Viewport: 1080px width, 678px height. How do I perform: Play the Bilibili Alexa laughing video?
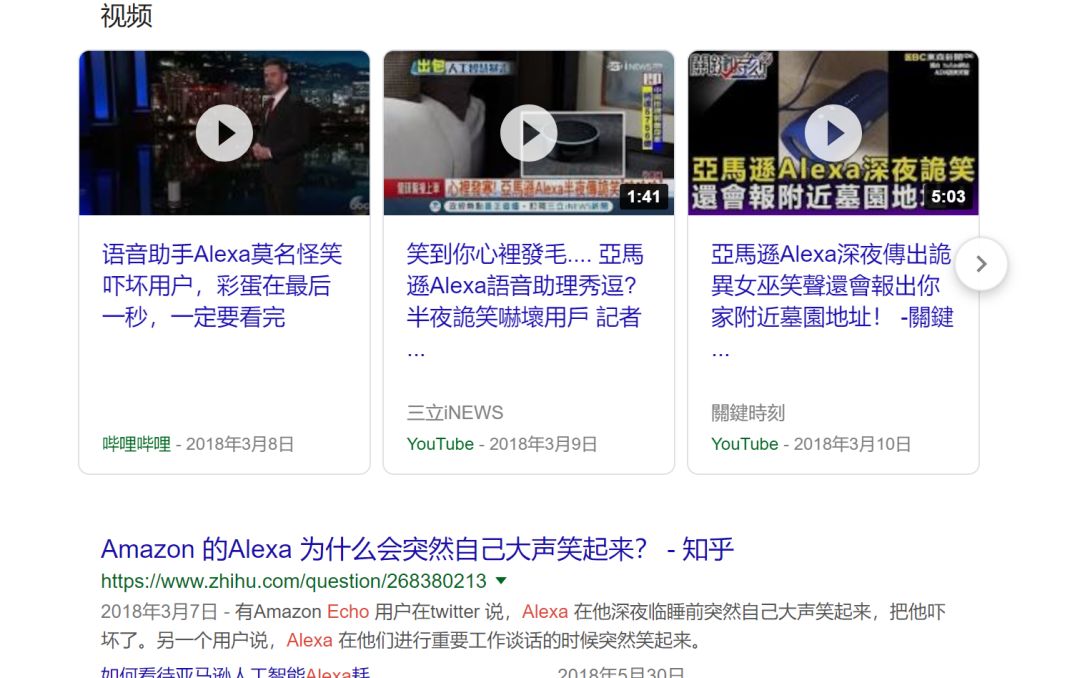point(224,133)
